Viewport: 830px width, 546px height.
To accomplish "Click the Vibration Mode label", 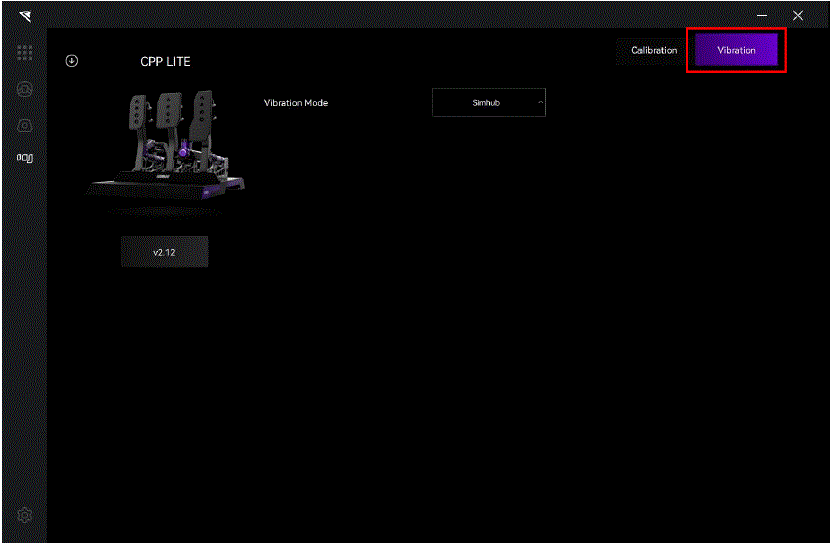I will 296,103.
